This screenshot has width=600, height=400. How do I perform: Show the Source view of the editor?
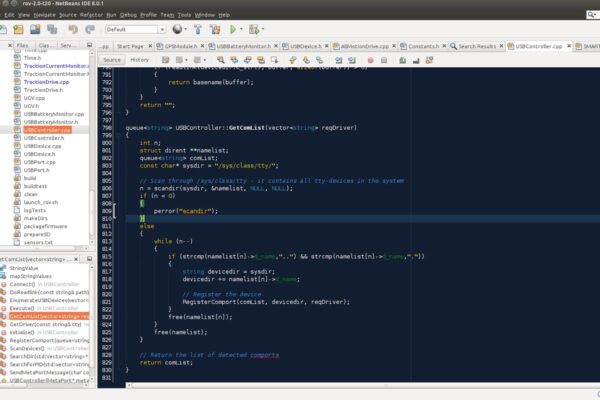pos(112,60)
